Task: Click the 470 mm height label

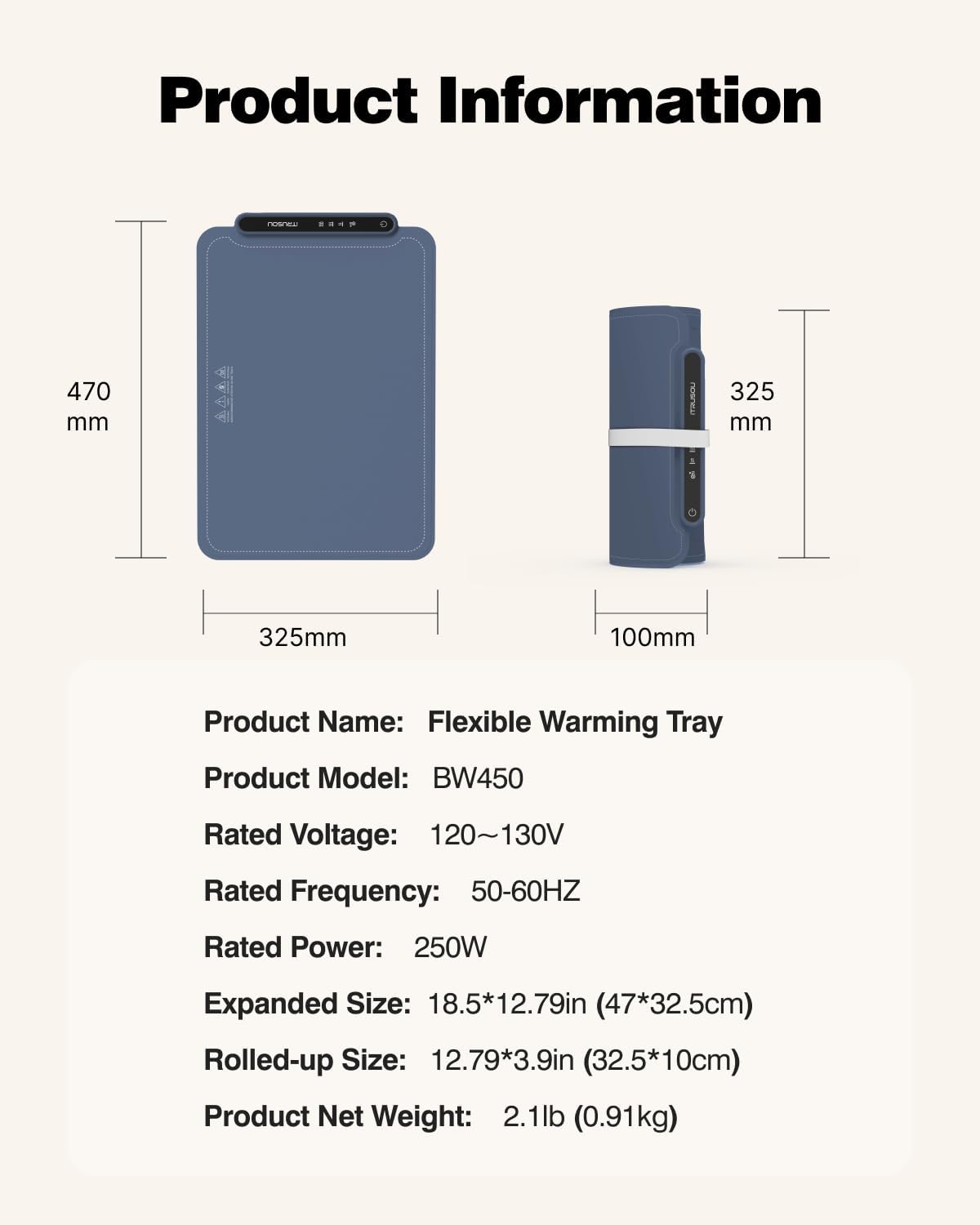Action: click(x=88, y=406)
